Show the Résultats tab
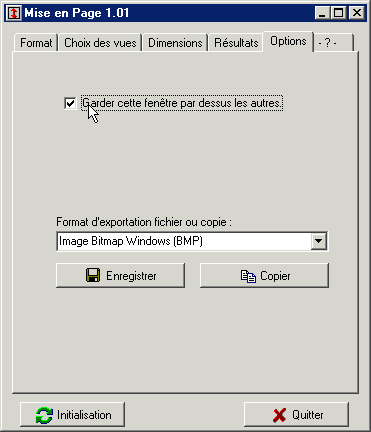Screen dimensions: 371x432 236,43
